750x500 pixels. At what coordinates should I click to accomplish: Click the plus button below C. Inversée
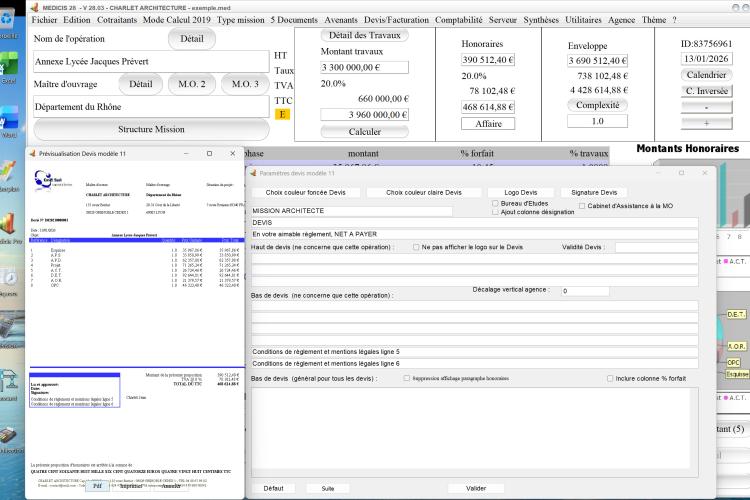[x=706, y=123]
